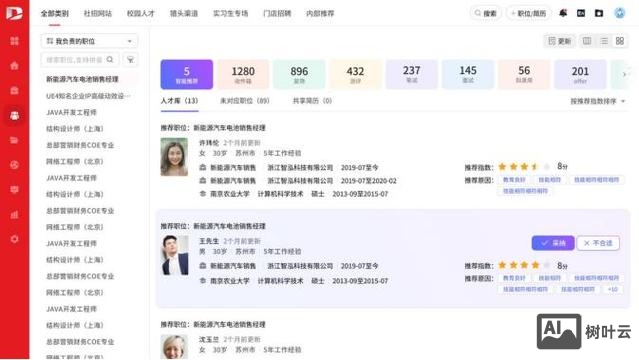Select the 201 offer stage card

click(x=580, y=74)
